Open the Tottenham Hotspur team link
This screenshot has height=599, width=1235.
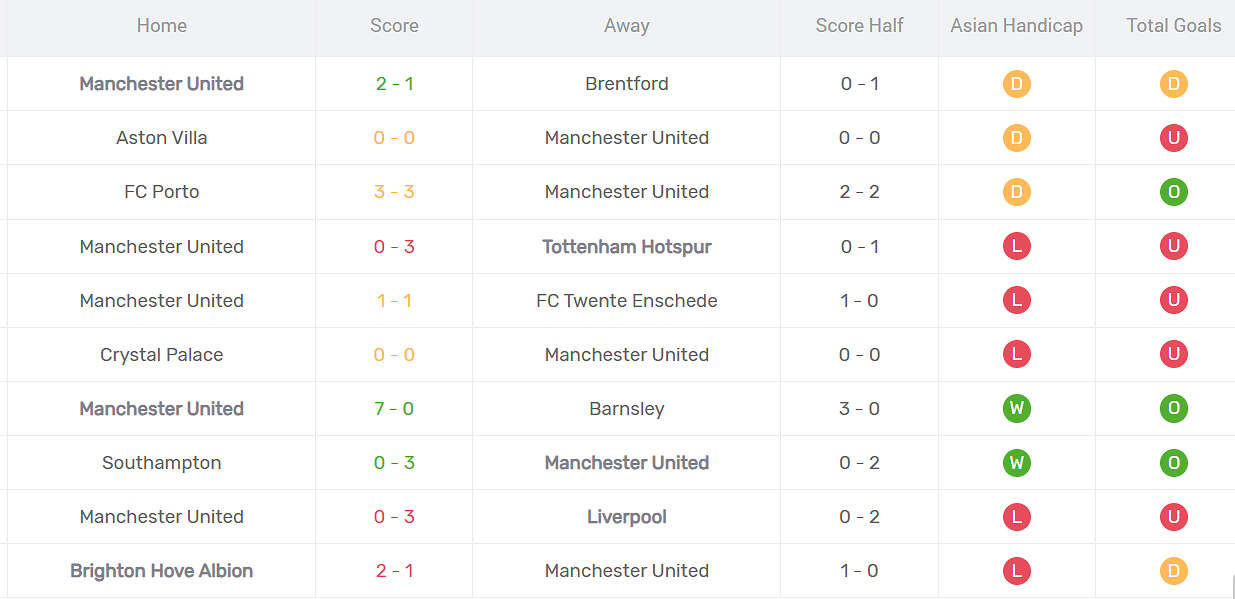coord(627,246)
